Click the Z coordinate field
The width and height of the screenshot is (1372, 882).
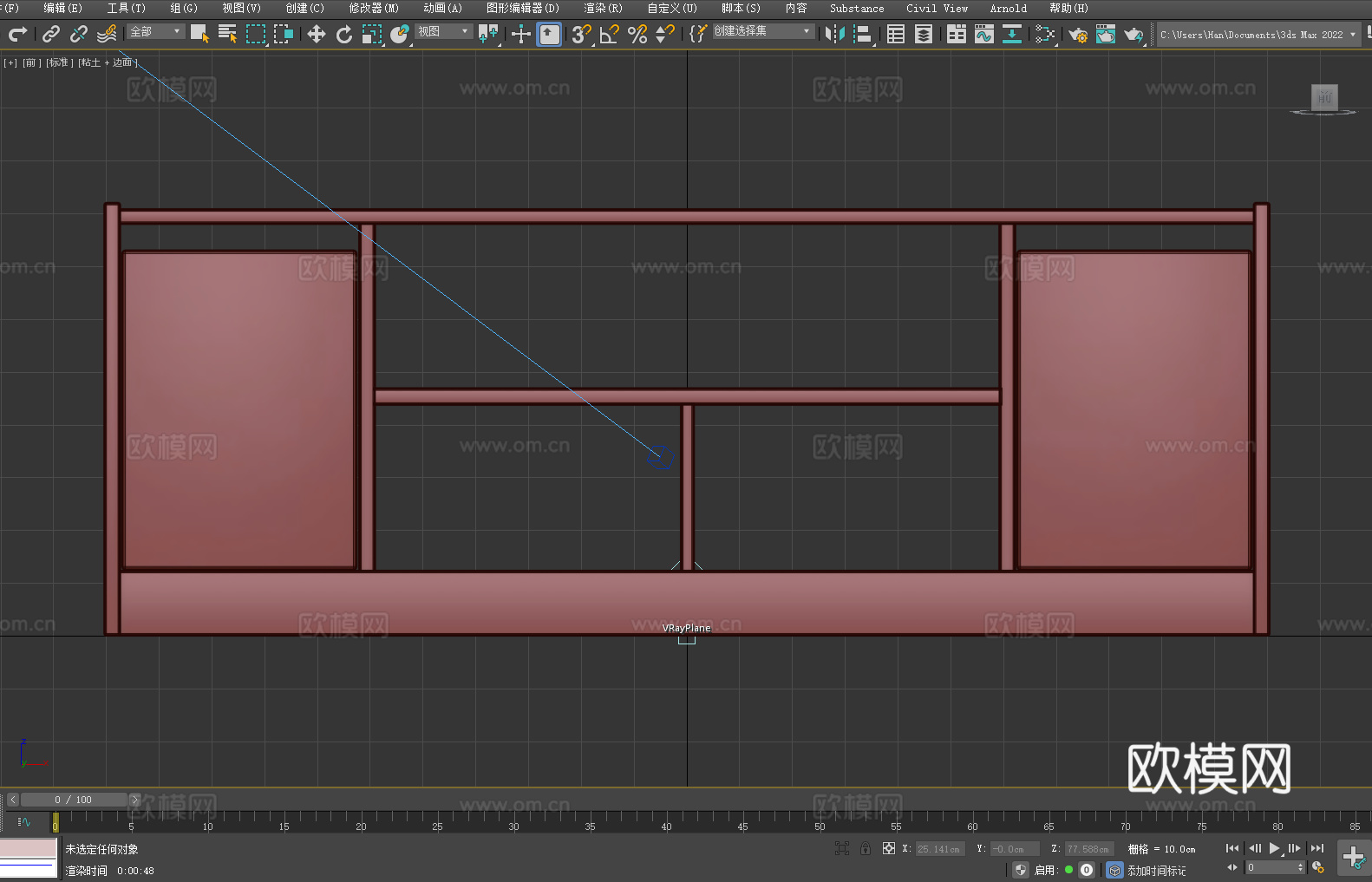1088,849
